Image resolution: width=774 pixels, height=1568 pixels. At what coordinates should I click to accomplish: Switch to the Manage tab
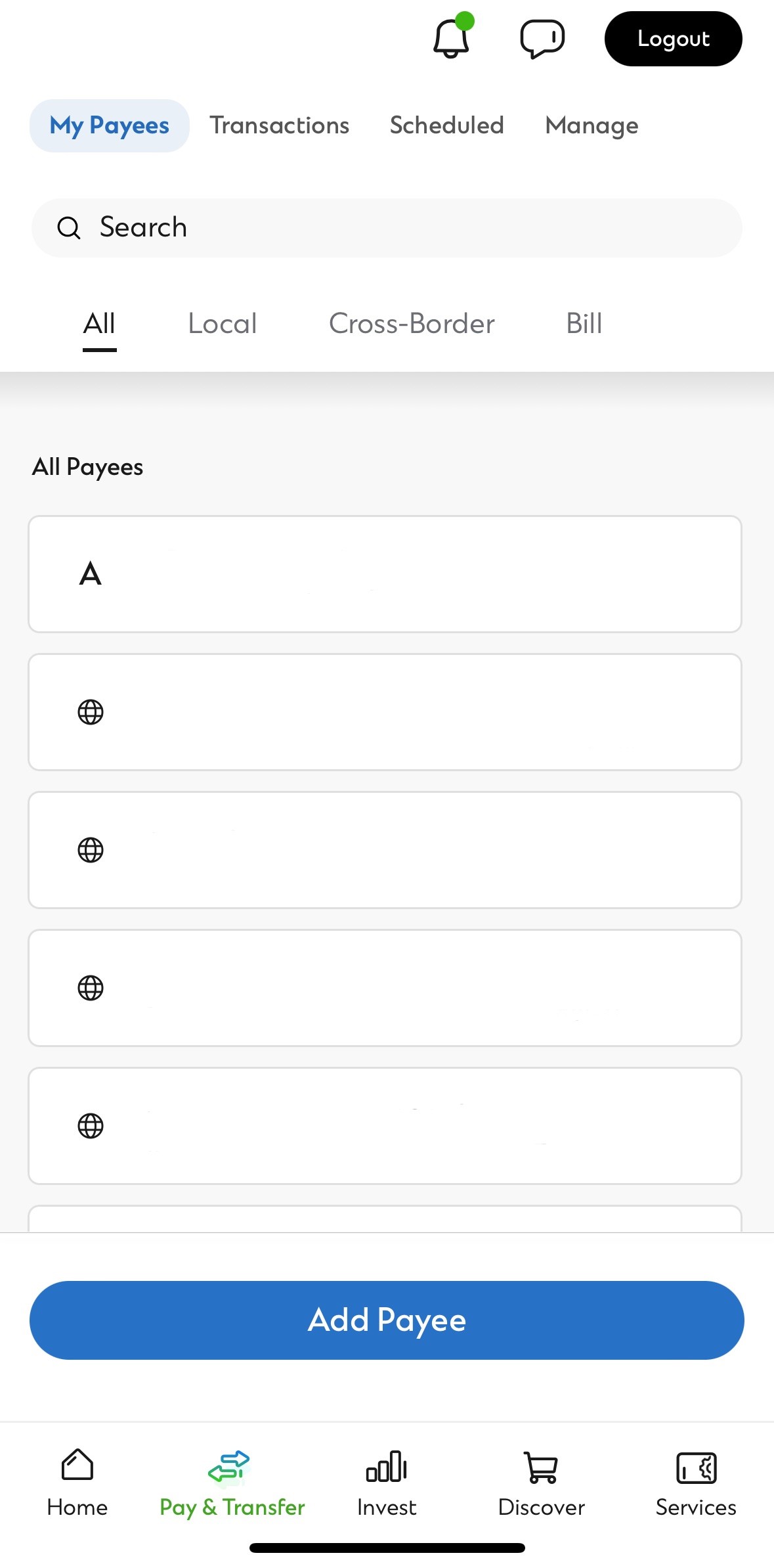click(x=590, y=125)
